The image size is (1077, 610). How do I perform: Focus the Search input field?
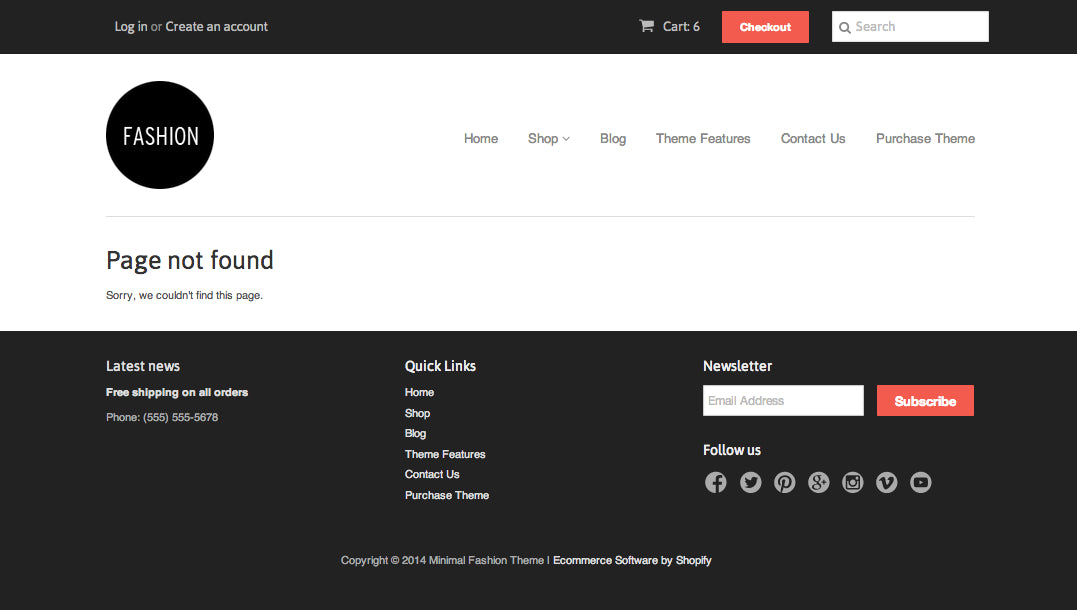[x=918, y=27]
